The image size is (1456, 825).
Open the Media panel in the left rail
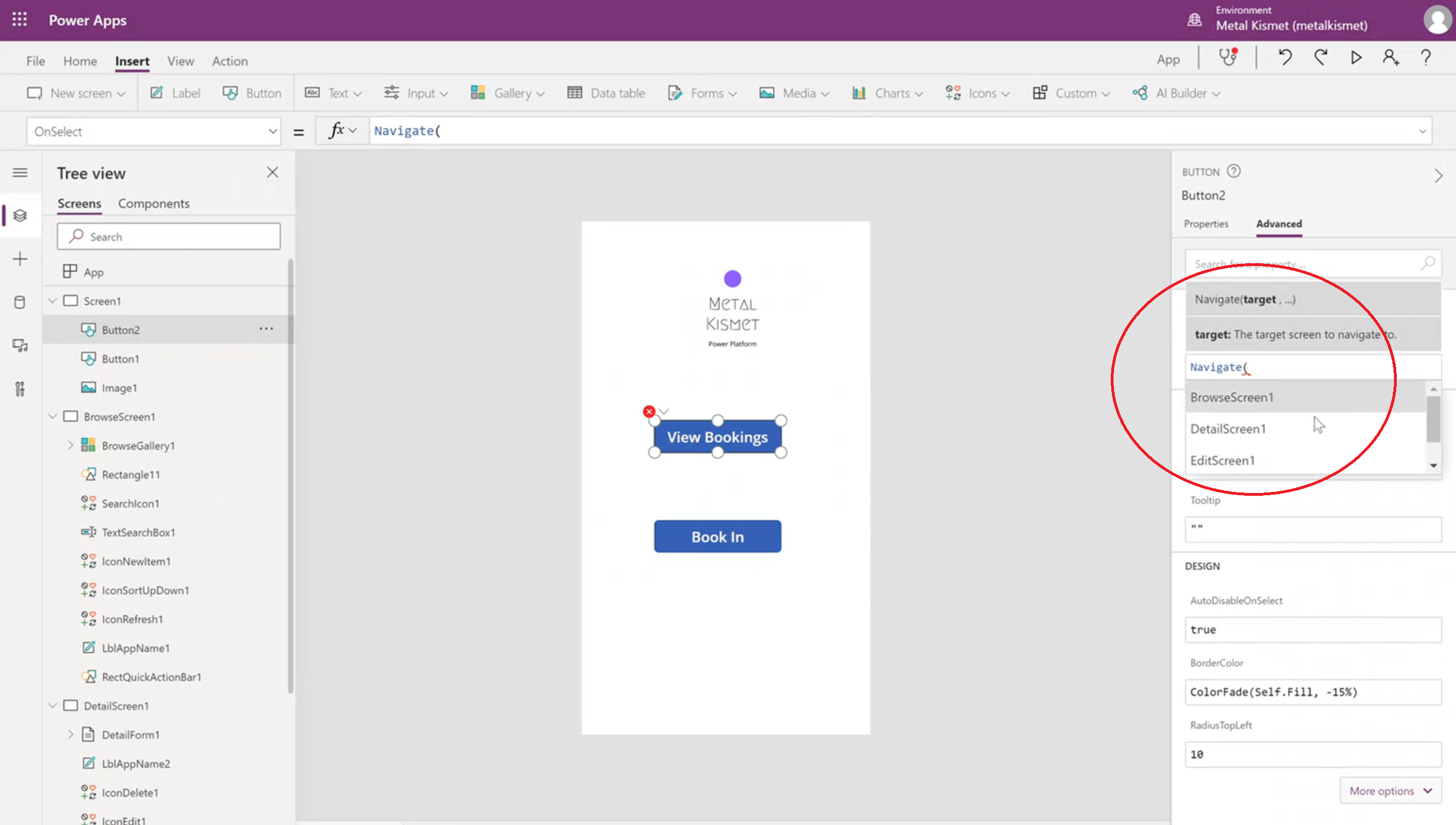coord(20,344)
